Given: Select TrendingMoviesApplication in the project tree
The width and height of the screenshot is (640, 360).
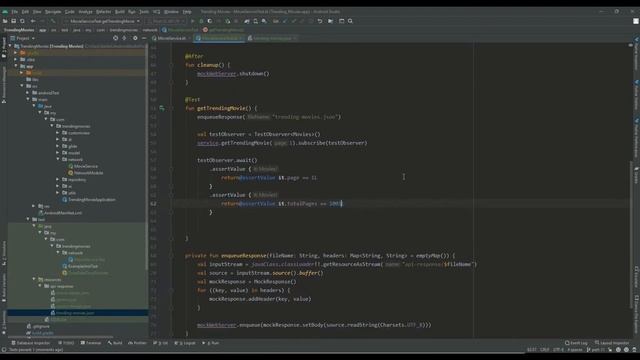Looking at the screenshot, I should pos(89,200).
